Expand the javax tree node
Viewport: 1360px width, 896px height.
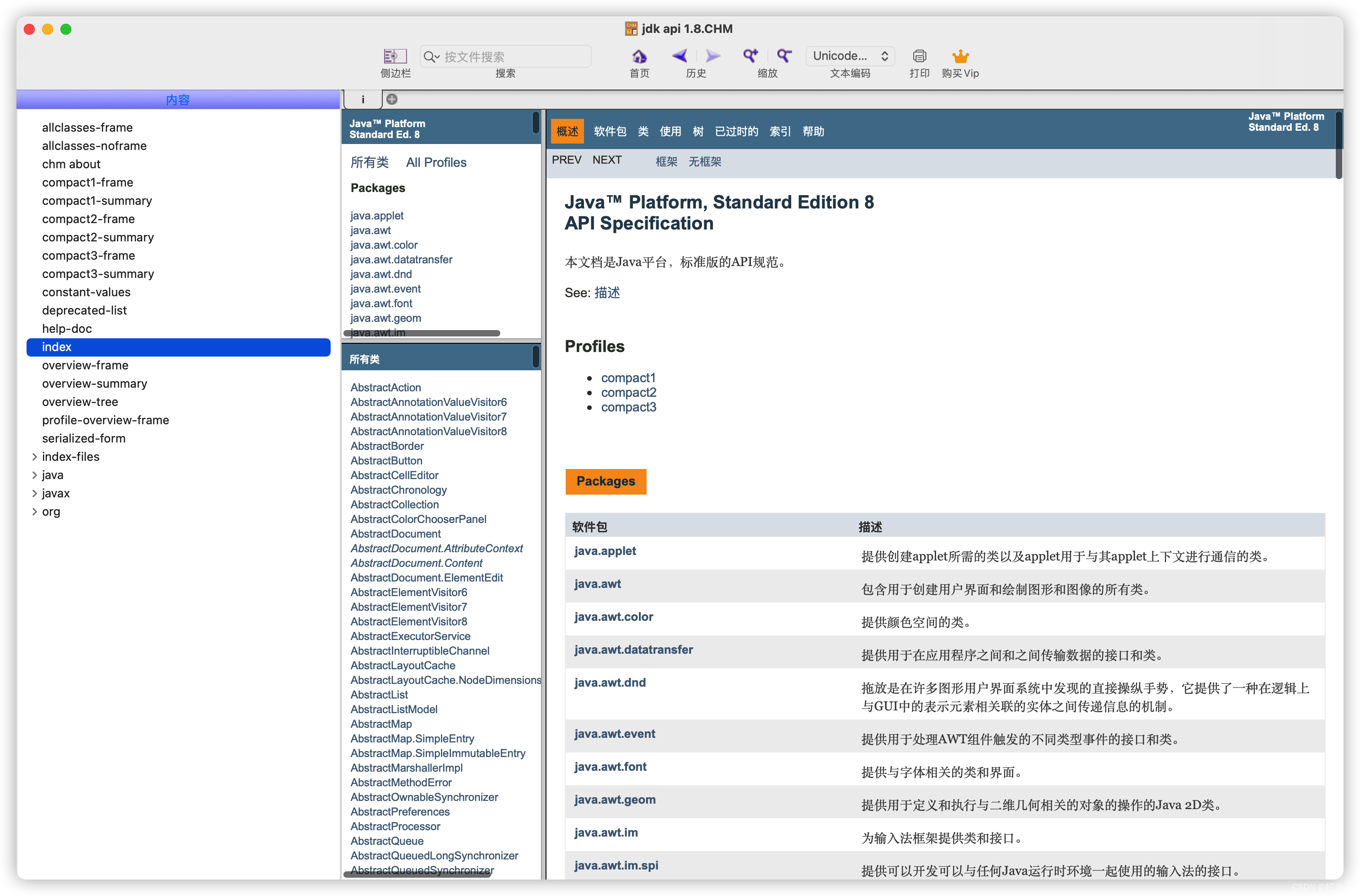point(34,493)
